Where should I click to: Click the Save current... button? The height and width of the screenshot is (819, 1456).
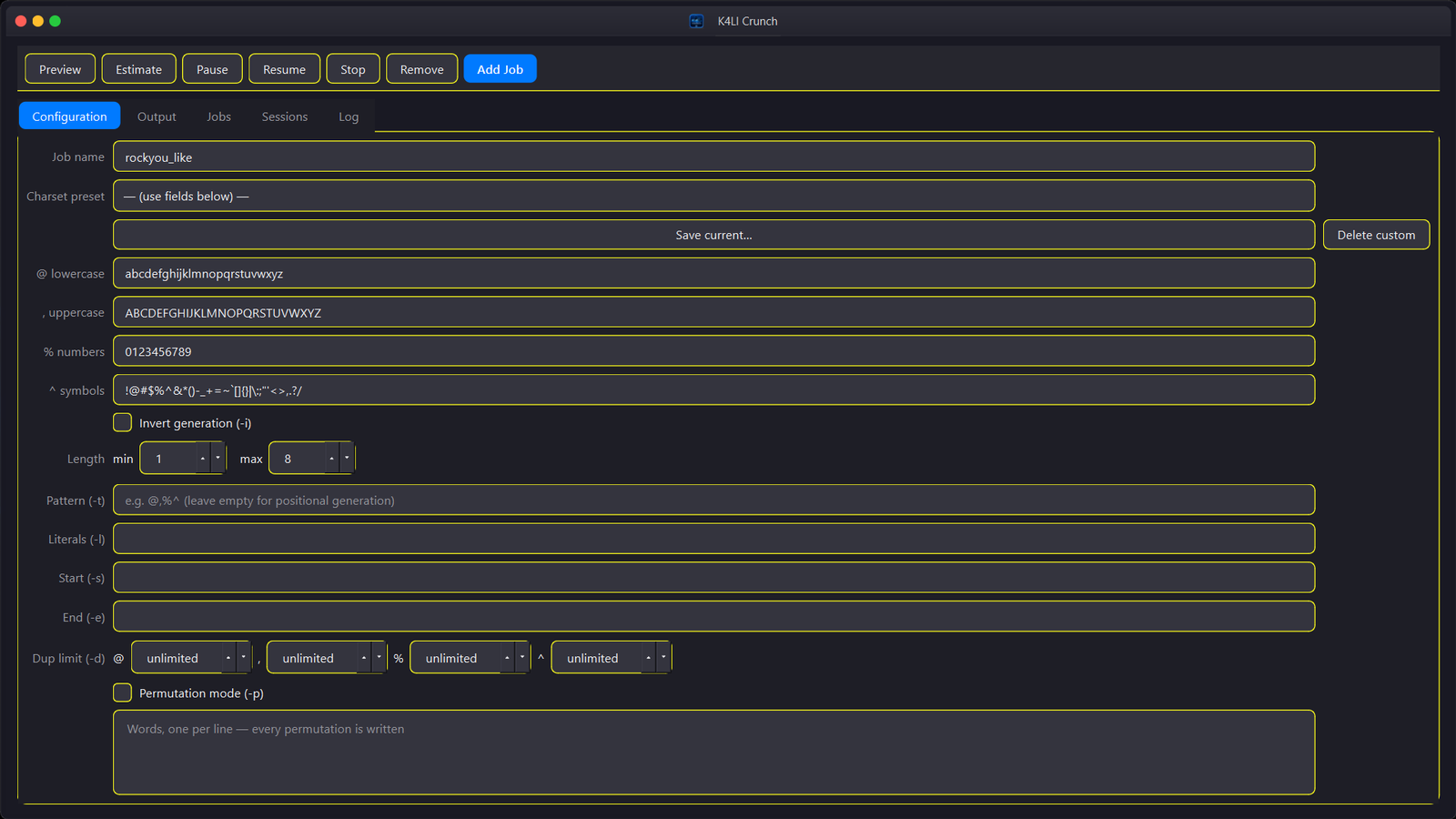pos(713,235)
